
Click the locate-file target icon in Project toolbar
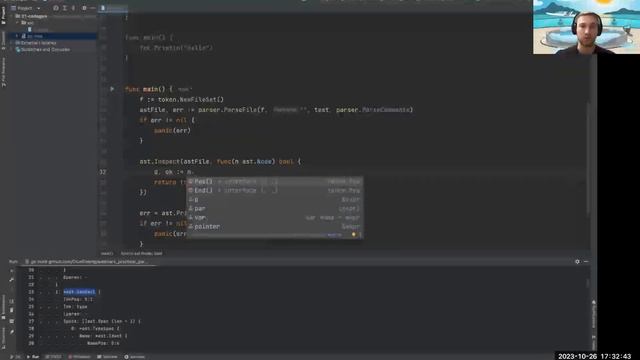click(56, 8)
